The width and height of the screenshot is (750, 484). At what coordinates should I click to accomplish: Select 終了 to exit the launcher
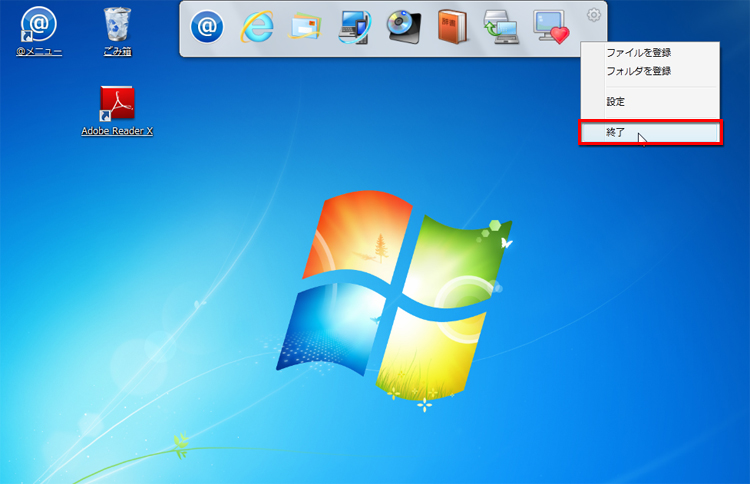tap(650, 132)
